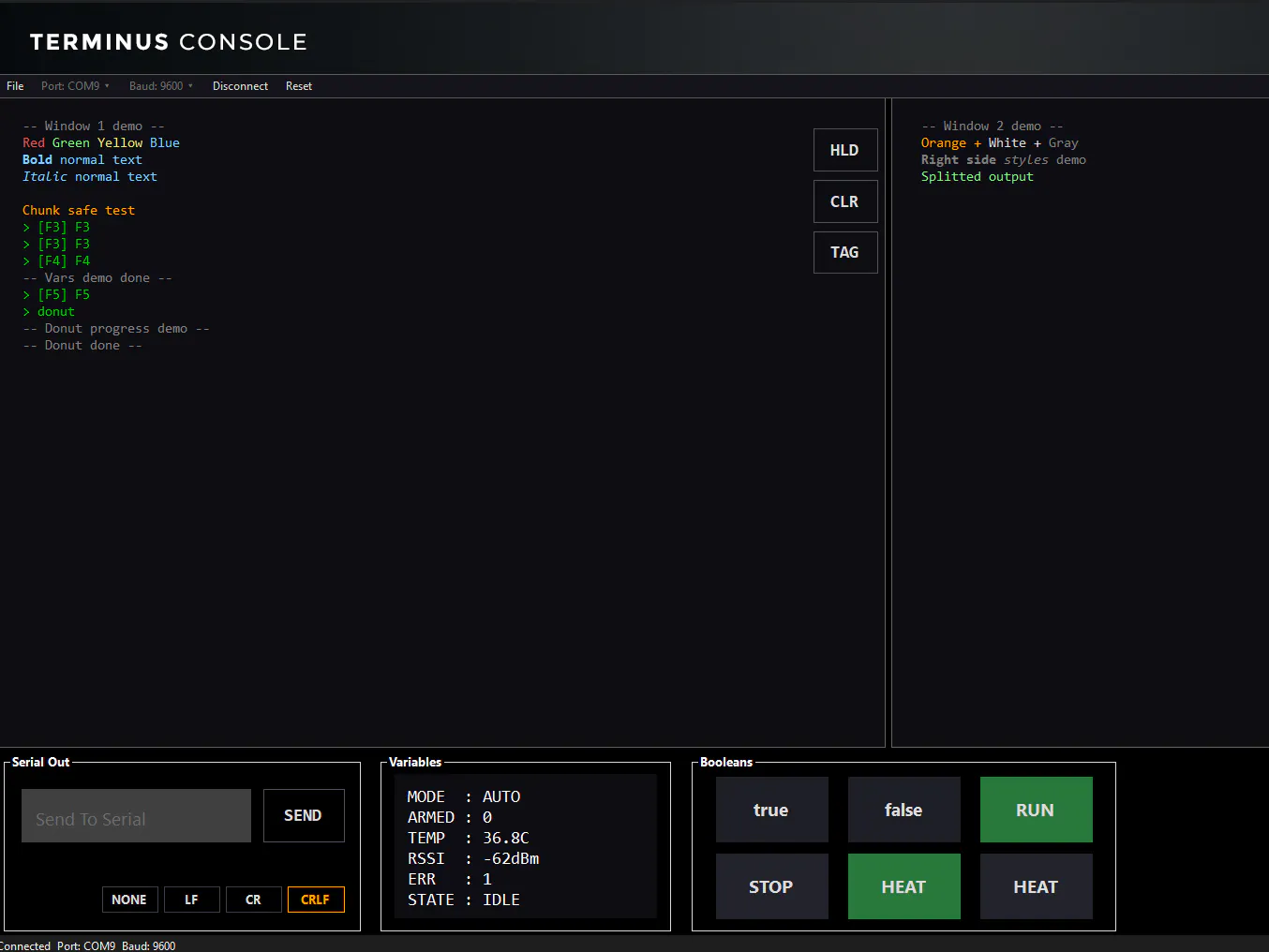Click the '> [F4] F4' console line
The image size is (1269, 952).
(x=56, y=261)
